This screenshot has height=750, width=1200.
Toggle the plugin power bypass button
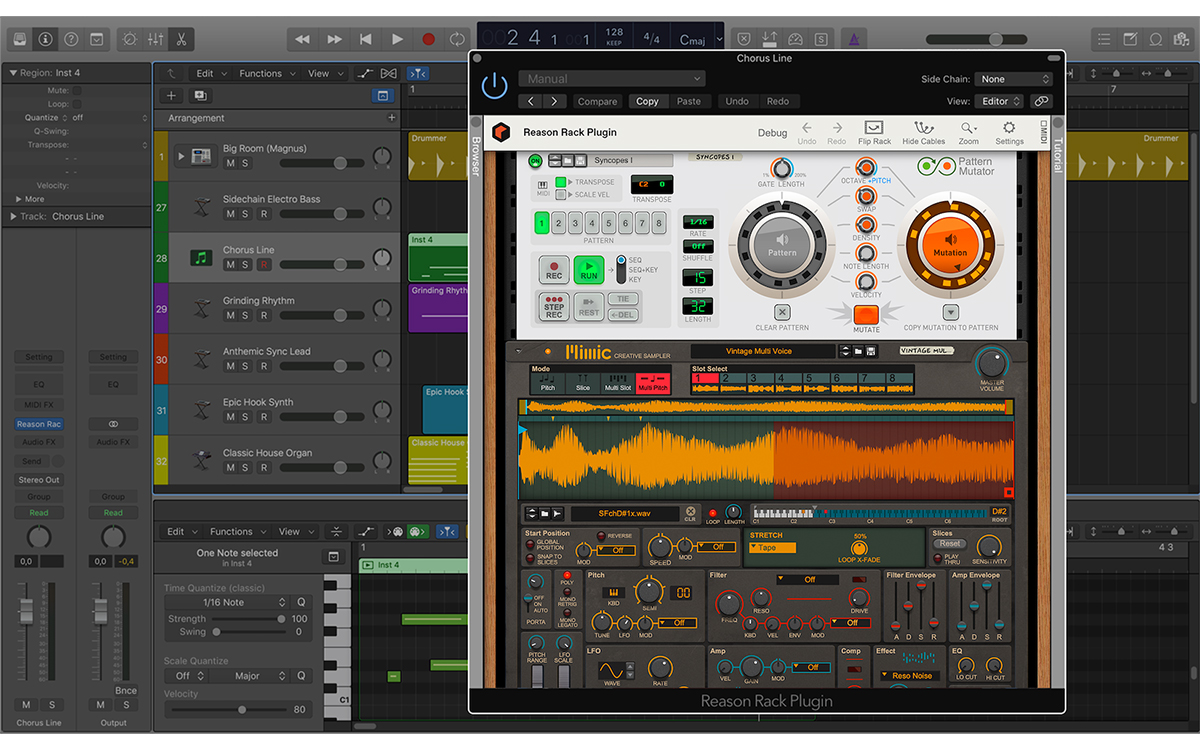495,87
